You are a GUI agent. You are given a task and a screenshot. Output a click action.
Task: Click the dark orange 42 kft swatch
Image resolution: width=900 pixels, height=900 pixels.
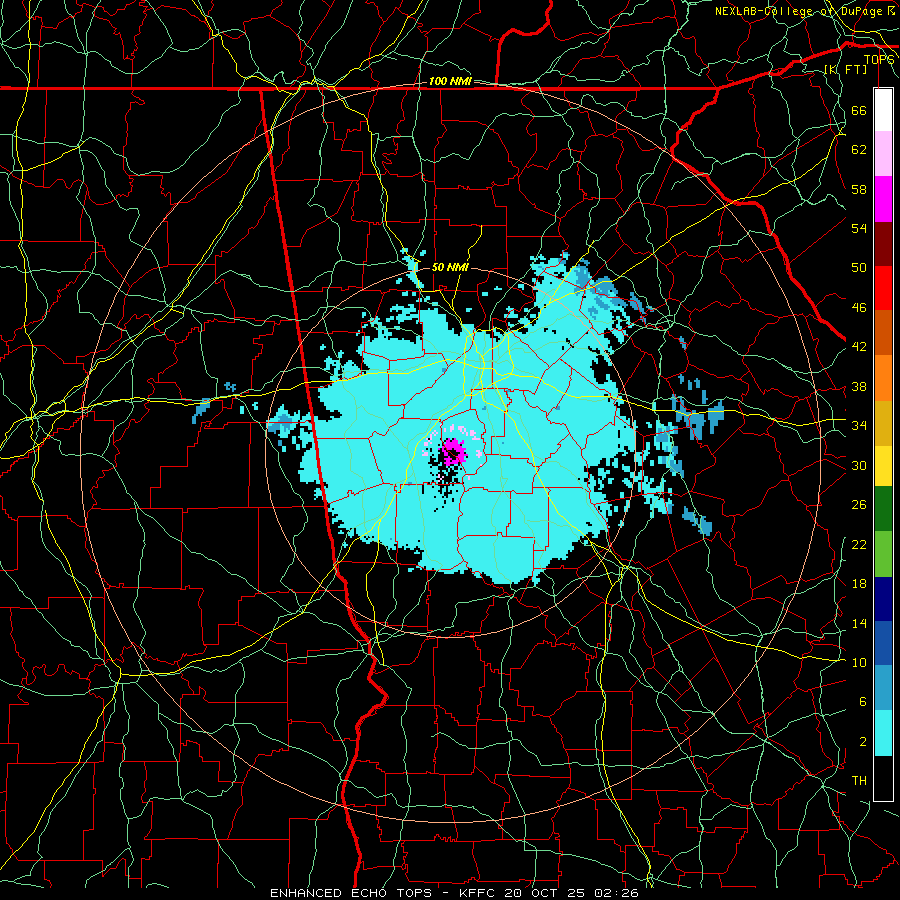point(883,333)
